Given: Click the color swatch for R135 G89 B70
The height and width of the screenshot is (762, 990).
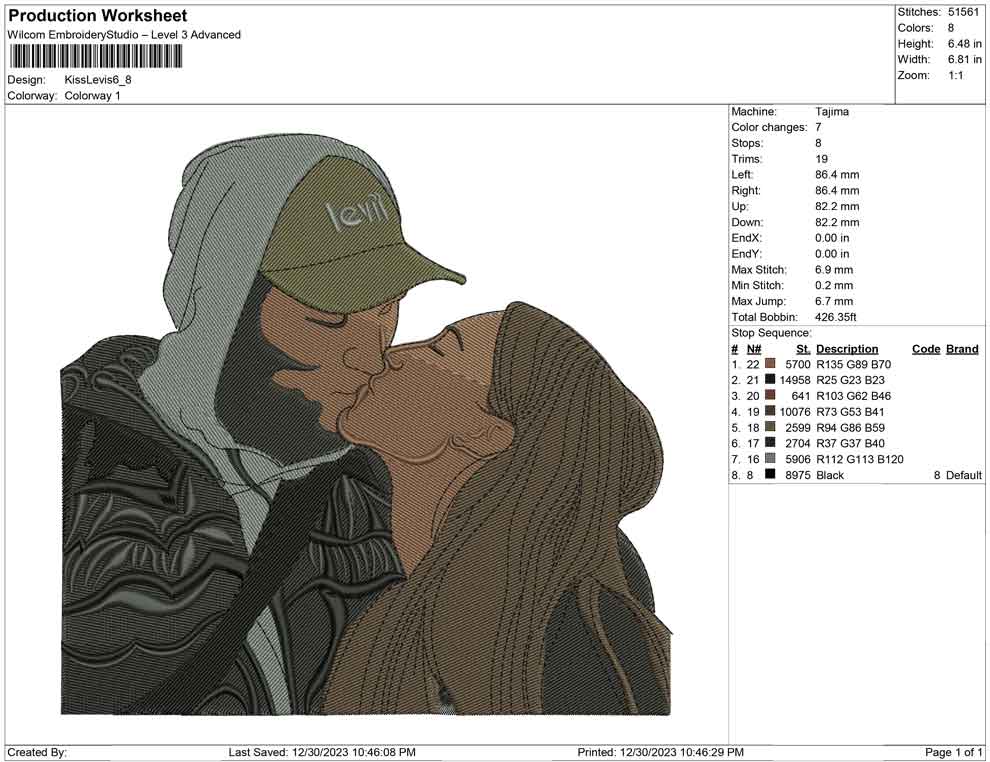Looking at the screenshot, I should (x=770, y=364).
